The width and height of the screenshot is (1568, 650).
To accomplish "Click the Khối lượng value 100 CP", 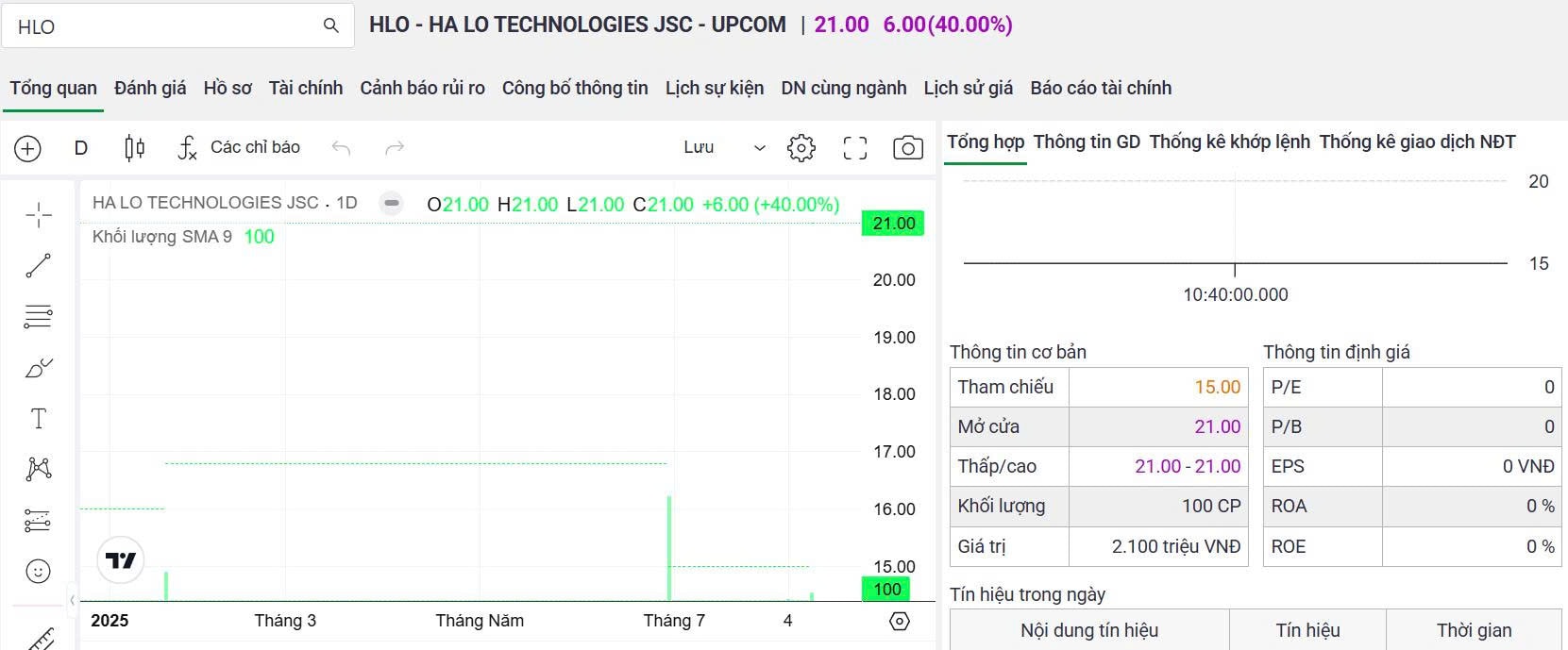I will [x=1211, y=507].
